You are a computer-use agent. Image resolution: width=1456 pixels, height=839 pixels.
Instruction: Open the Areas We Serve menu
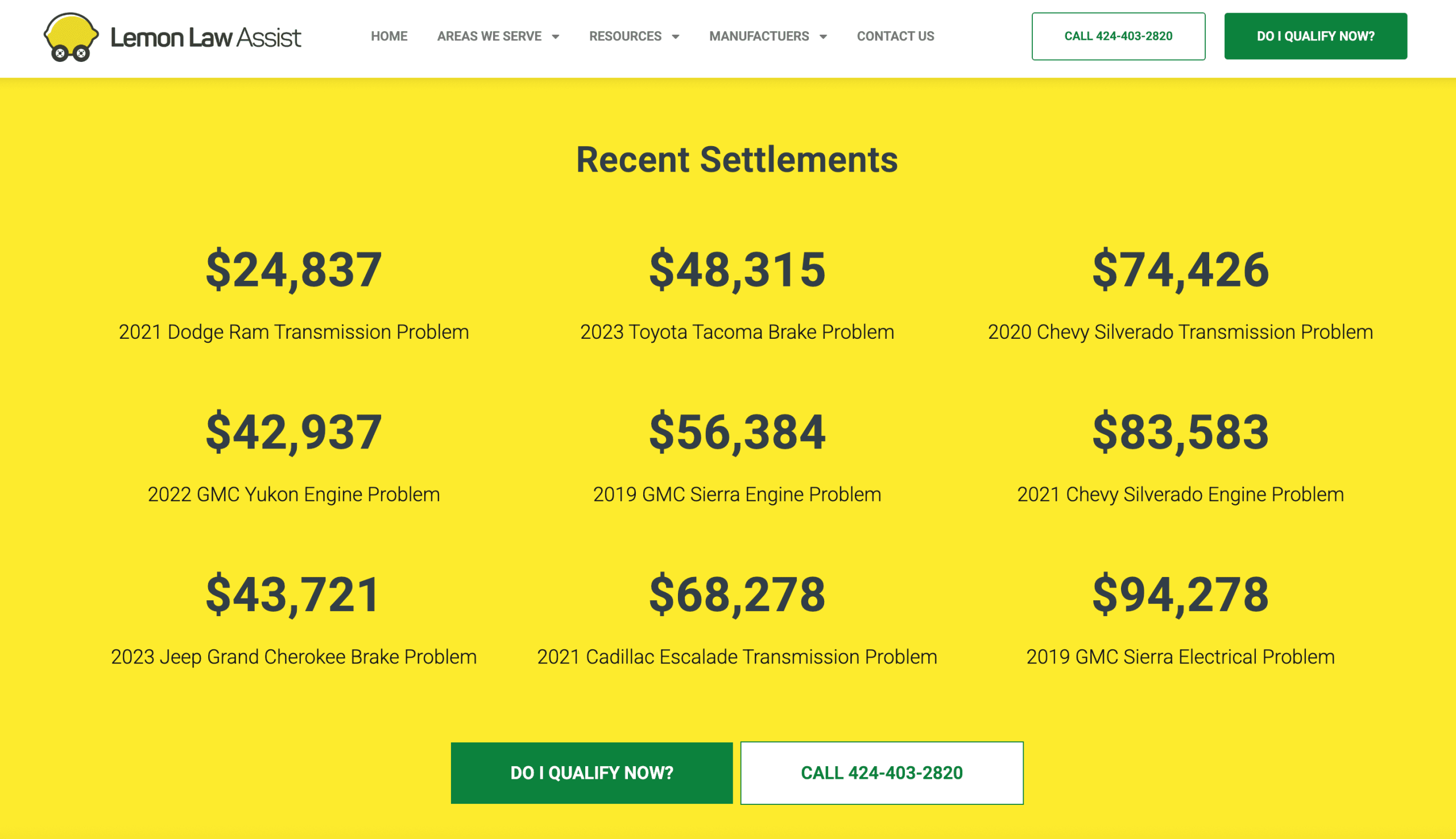pos(489,36)
